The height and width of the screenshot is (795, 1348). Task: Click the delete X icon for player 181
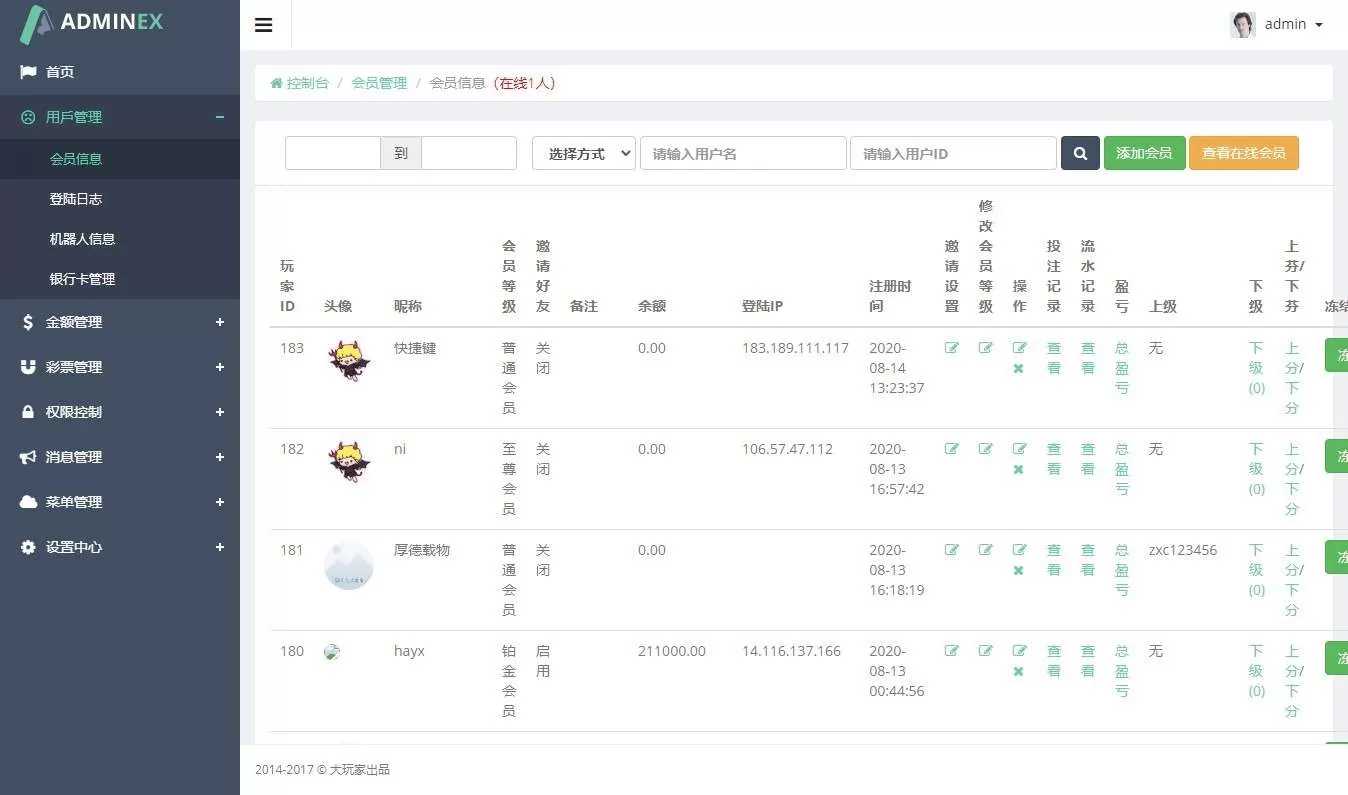(1018, 570)
